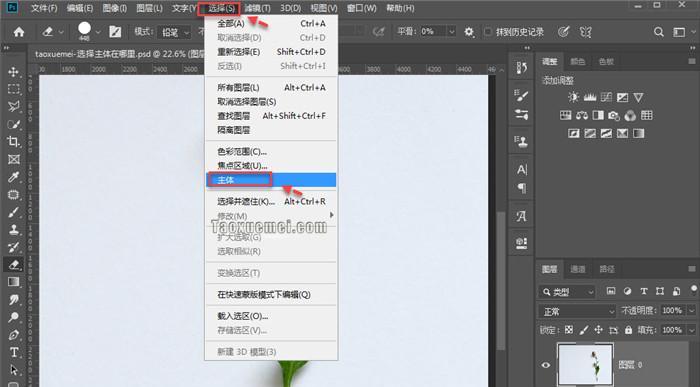Image resolution: width=700 pixels, height=387 pixels.
Task: Select the Horizontal Type tool
Action: (x=13, y=352)
